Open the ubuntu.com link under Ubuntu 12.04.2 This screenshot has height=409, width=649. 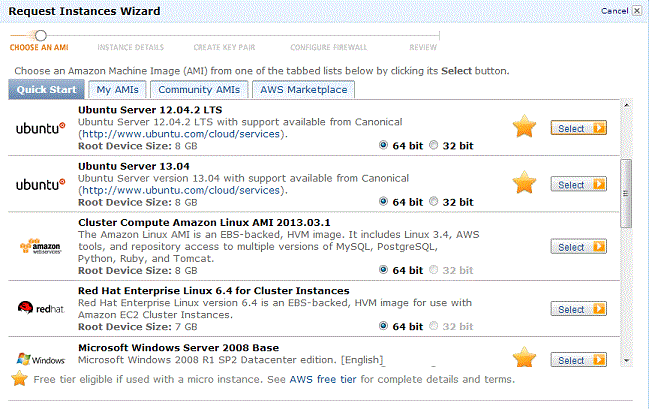click(181, 134)
